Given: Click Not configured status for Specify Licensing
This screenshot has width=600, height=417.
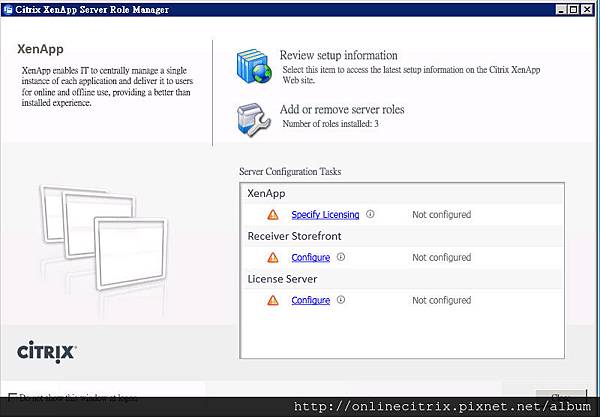Looking at the screenshot, I should [x=441, y=215].
